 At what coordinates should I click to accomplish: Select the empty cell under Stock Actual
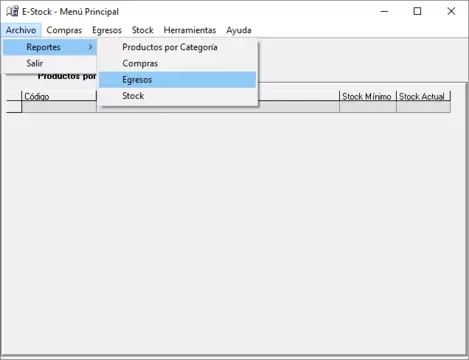(x=423, y=107)
